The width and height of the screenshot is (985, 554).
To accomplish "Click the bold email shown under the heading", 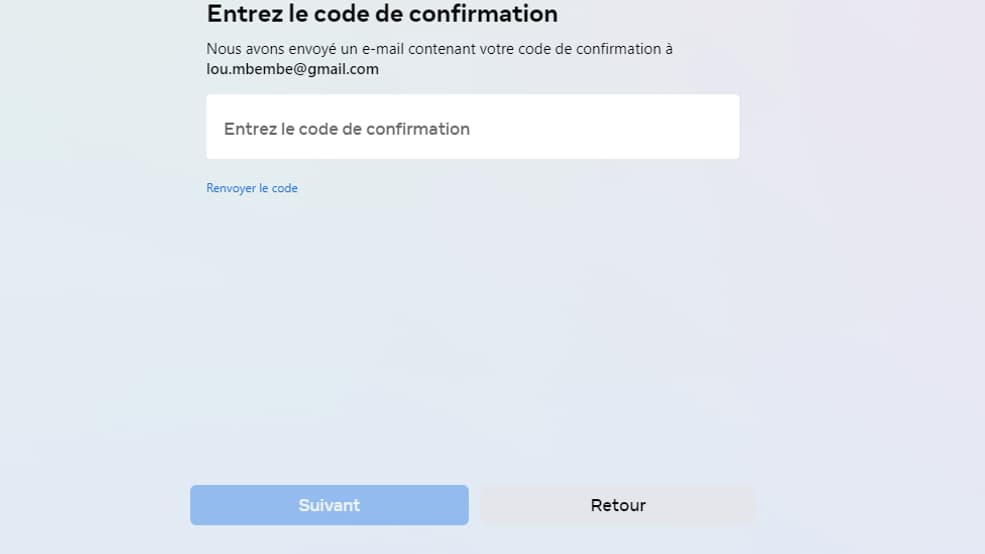I will [292, 69].
